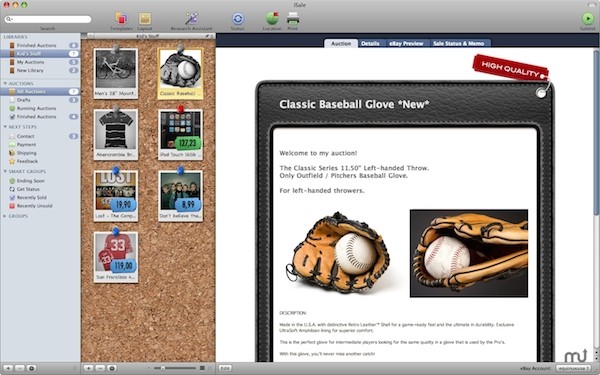Open the Layout toolbar icon
The image size is (600, 375).
coord(145,18)
